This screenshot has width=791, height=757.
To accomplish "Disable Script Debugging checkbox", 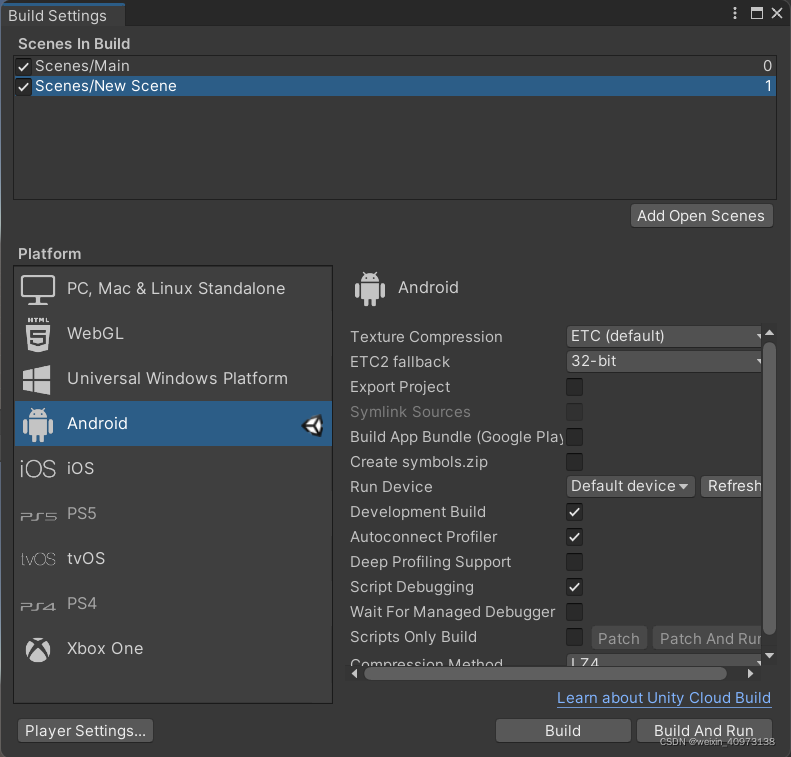I will (574, 587).
